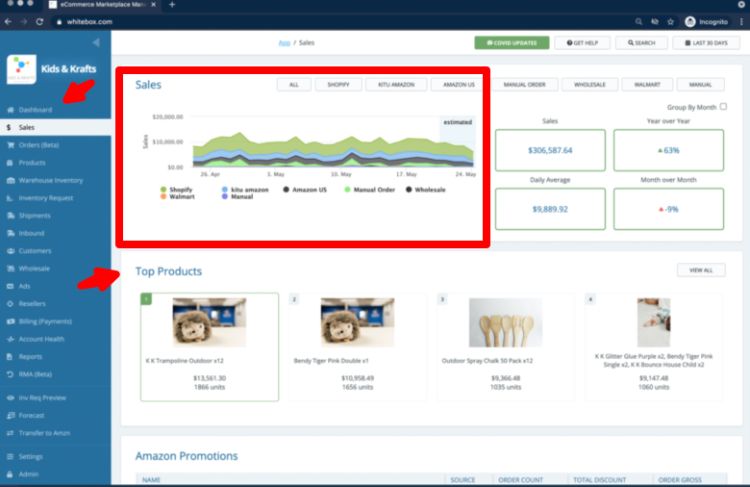Viewport: 750px width, 487px height.
Task: Click the Ads icon in the sidebar
Action: click(x=10, y=286)
